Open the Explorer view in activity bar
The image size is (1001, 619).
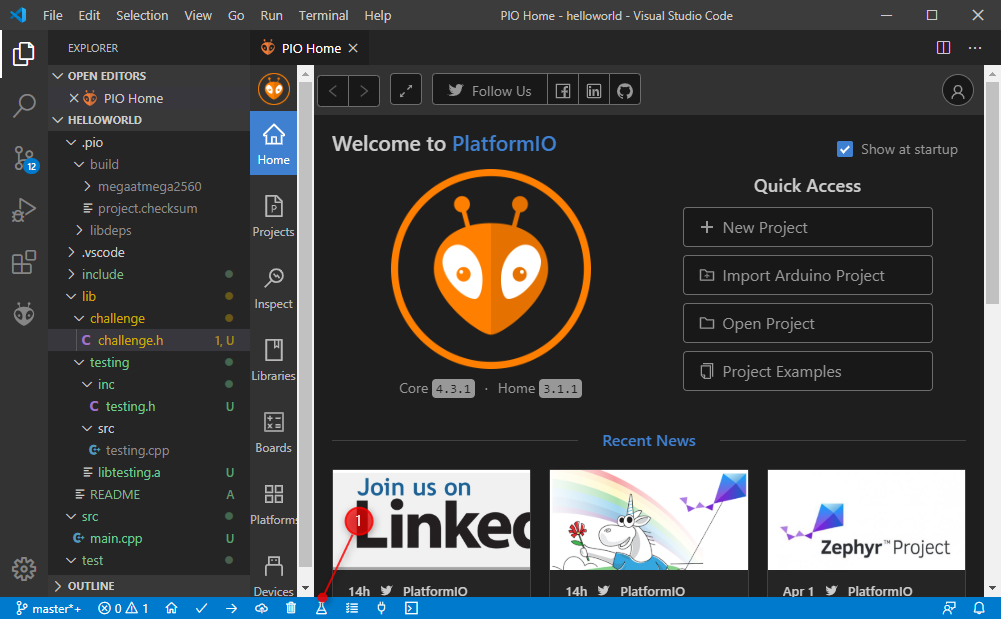tap(24, 54)
